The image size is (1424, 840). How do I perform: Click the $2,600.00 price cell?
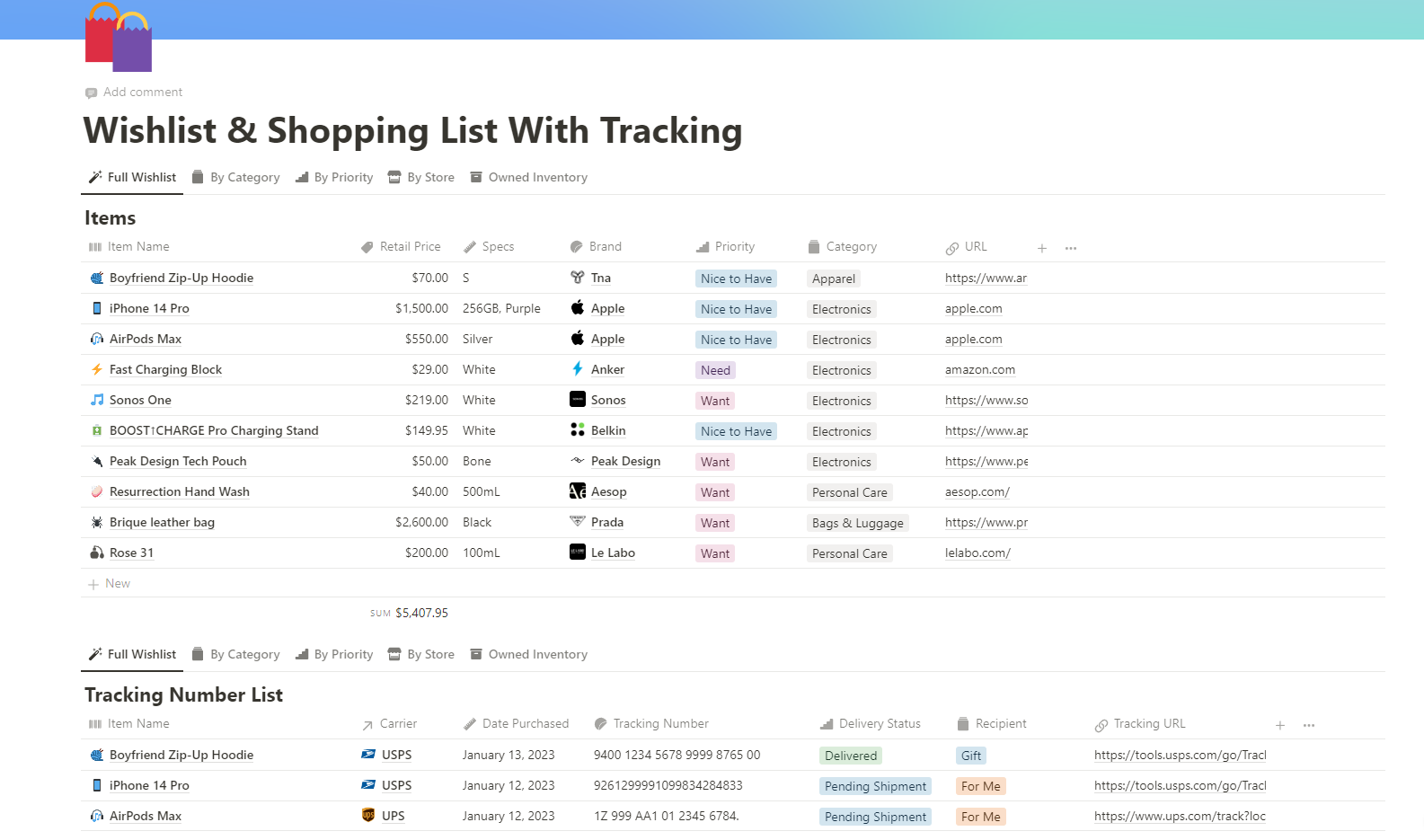[422, 522]
